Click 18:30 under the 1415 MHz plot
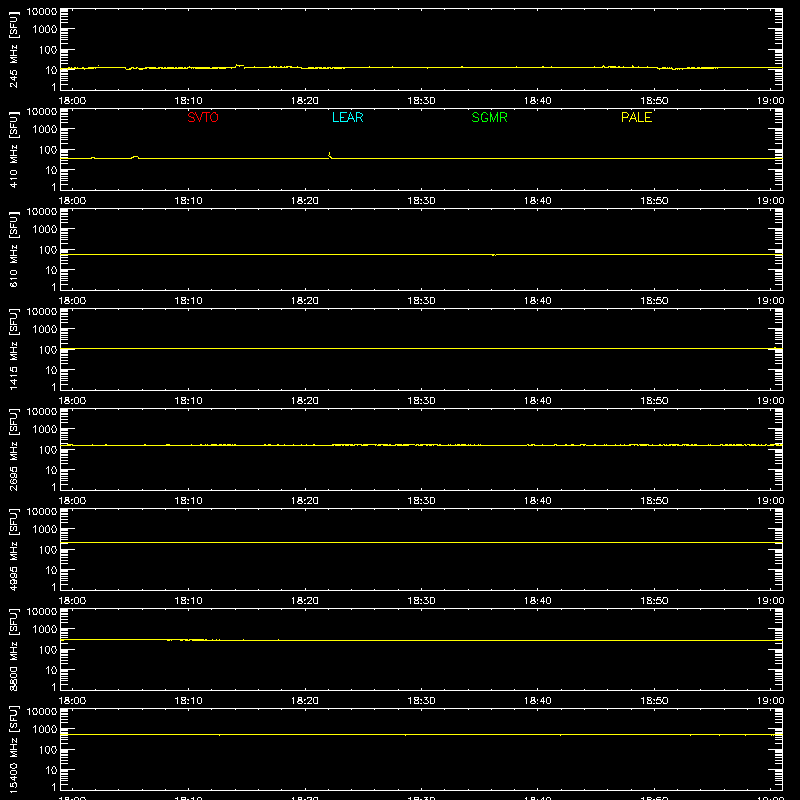 click(421, 401)
